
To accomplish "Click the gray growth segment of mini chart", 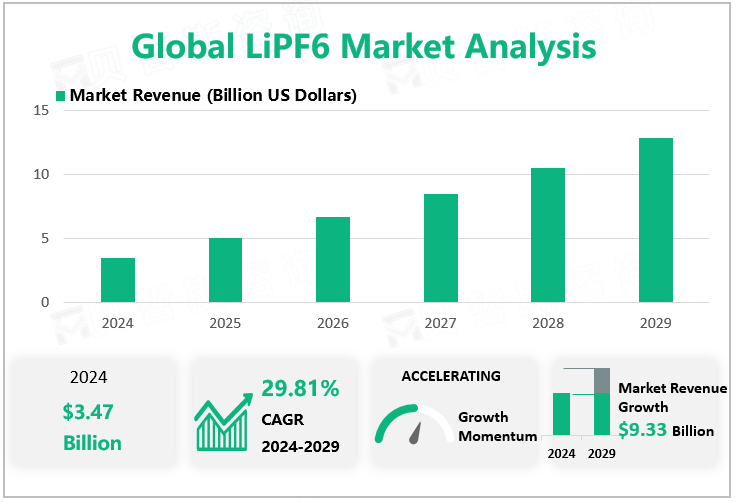I will pos(602,380).
